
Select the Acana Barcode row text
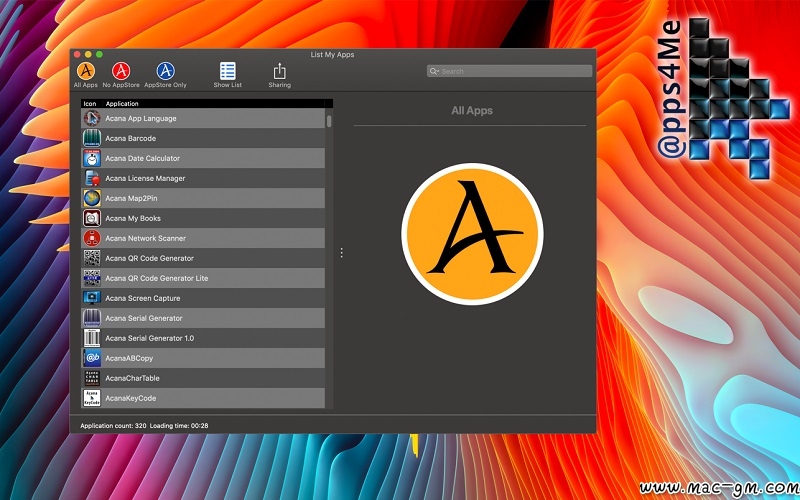pos(131,138)
